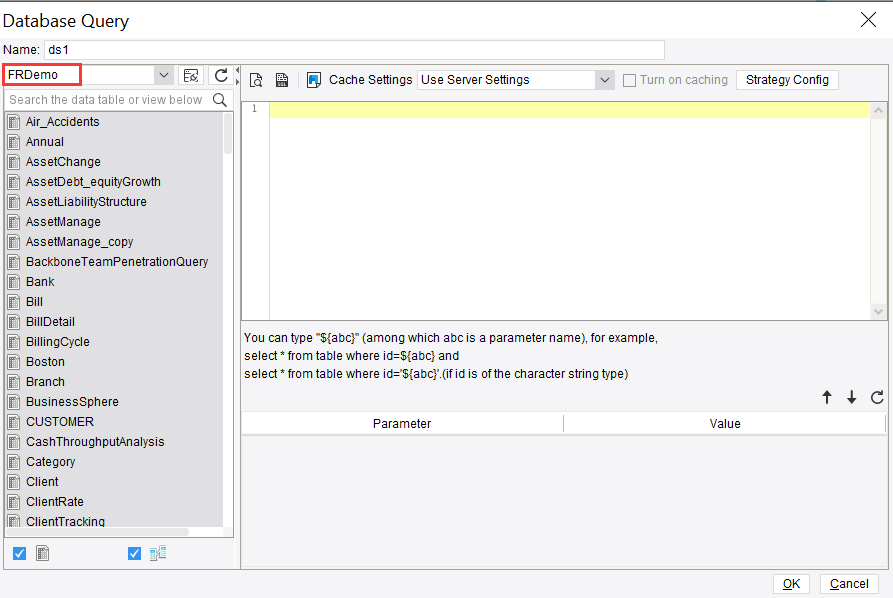Expand the Use Server Settings dropdown
893x598 pixels.
[x=605, y=80]
